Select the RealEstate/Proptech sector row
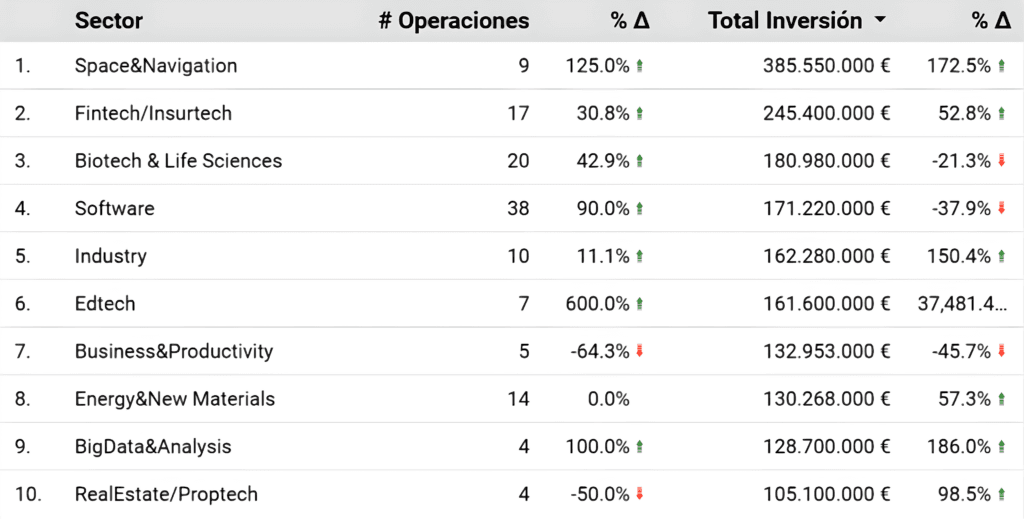Screen dimensions: 1024x519 (512, 494)
